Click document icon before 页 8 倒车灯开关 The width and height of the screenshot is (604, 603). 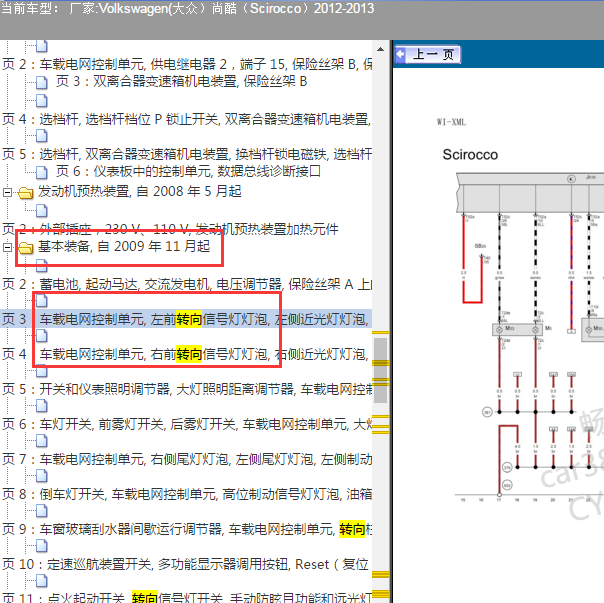click(x=42, y=476)
